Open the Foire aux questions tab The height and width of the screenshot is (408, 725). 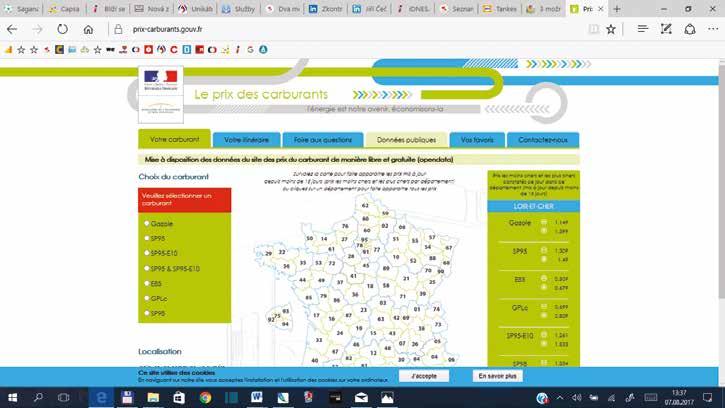(323, 140)
